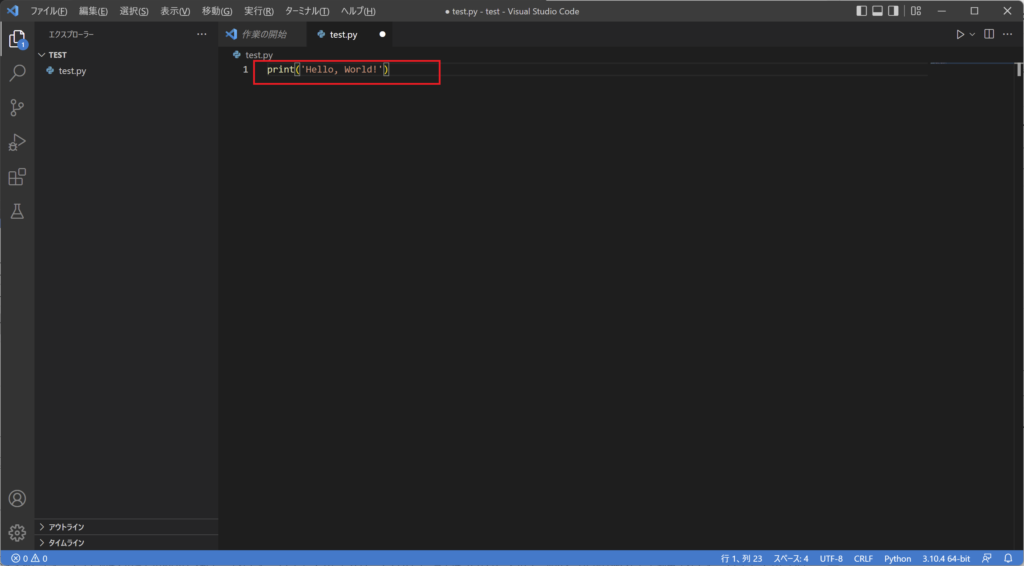The image size is (1024, 566).
Task: Open the Testing flask icon
Action: click(17, 212)
